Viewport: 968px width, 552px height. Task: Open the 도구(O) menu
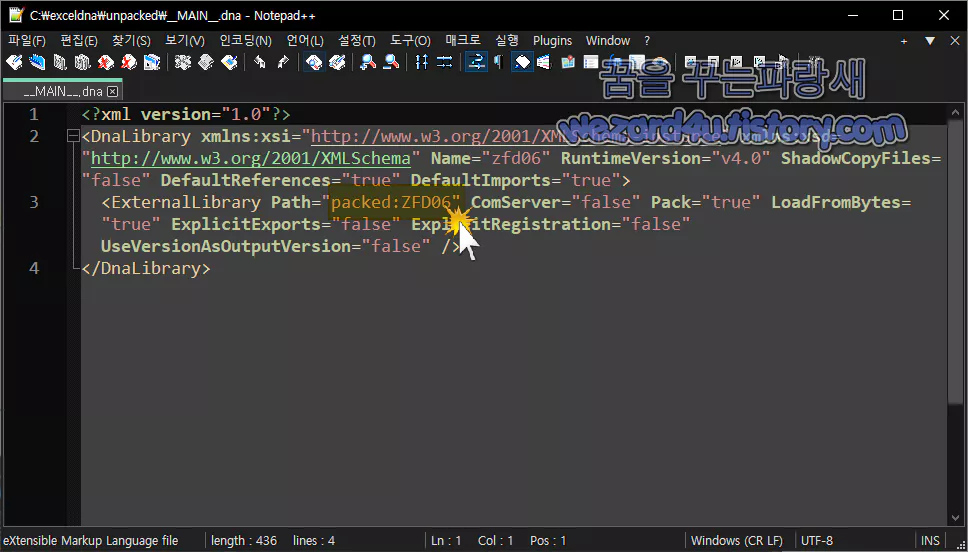(410, 41)
